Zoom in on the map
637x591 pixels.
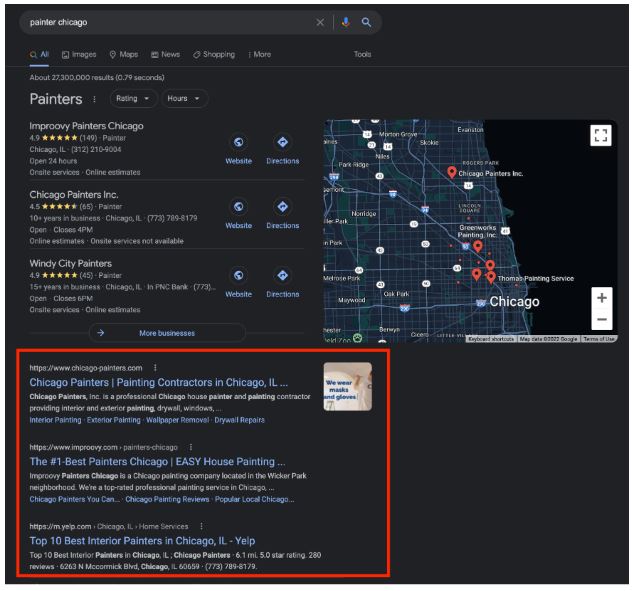[601, 298]
